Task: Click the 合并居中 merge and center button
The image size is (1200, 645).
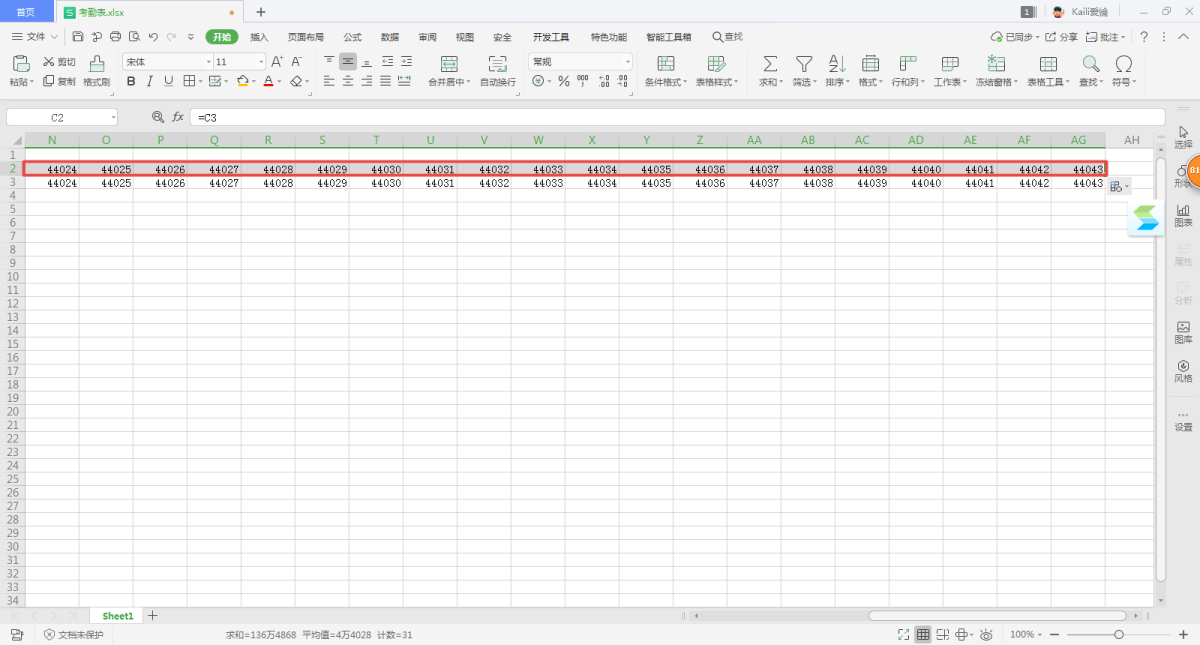Action: pos(449,70)
